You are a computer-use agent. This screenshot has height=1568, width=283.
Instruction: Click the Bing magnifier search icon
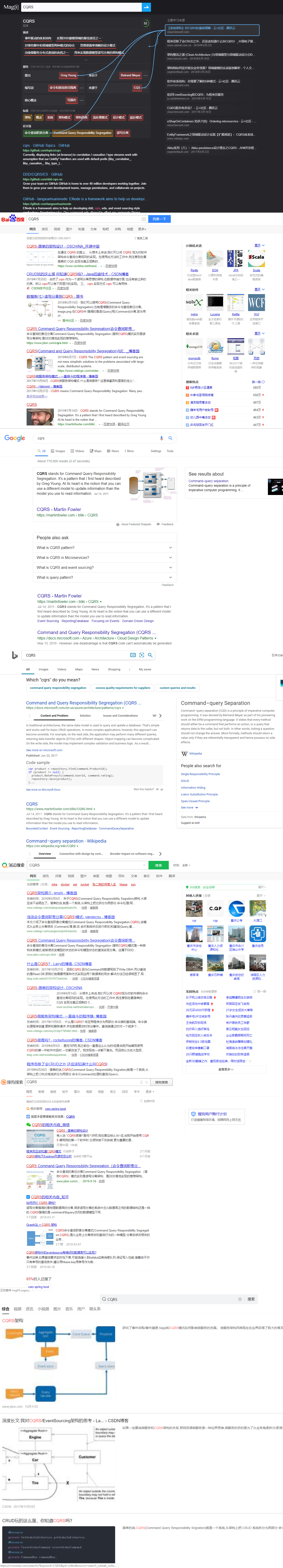pyautogui.click(x=150, y=655)
